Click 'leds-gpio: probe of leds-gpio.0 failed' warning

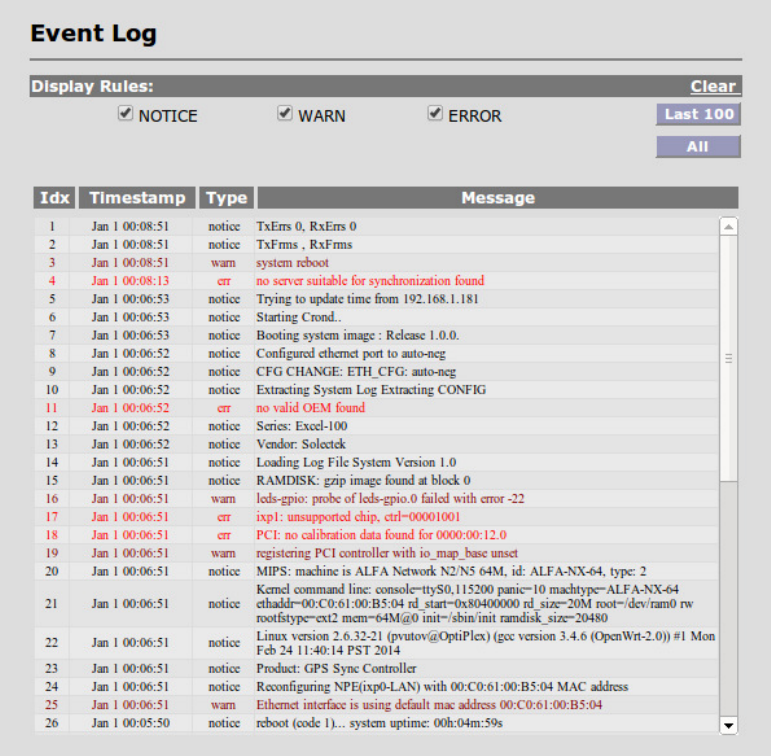click(390, 499)
